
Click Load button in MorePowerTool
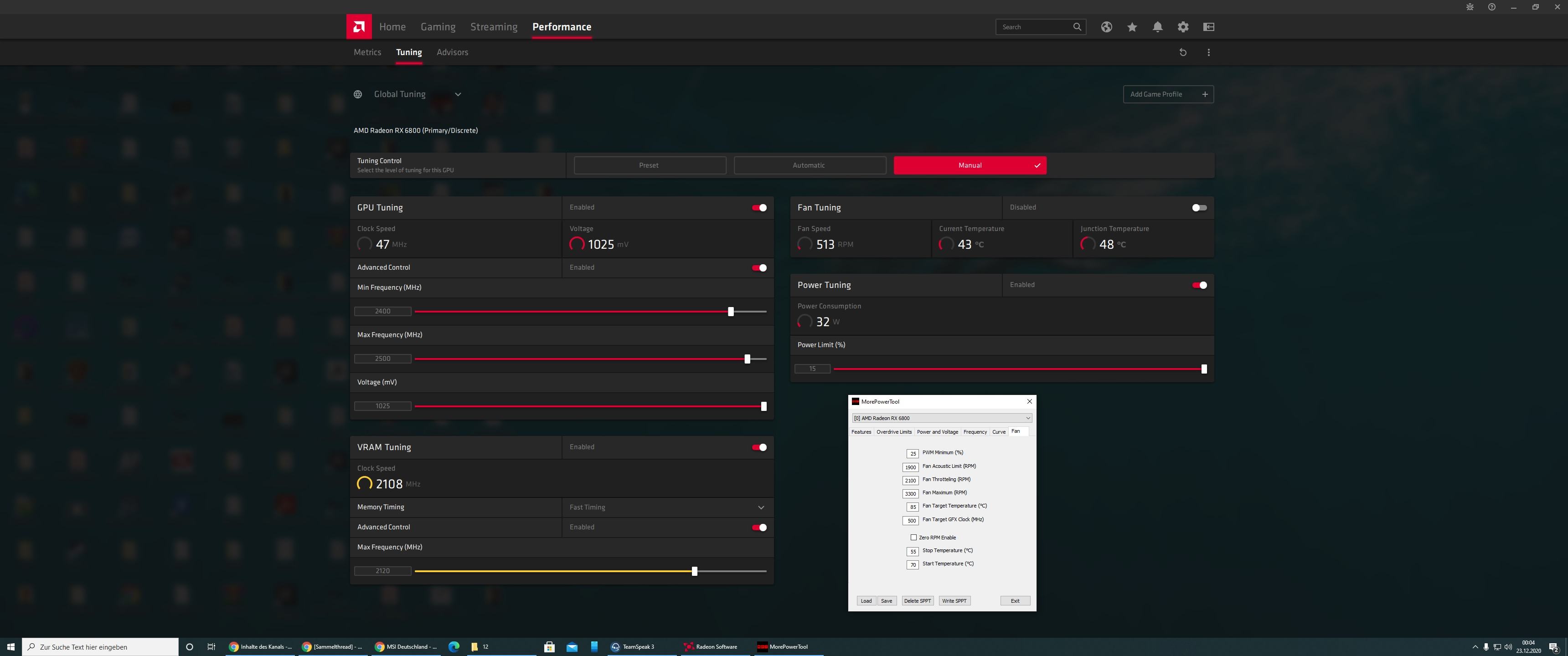(x=866, y=600)
